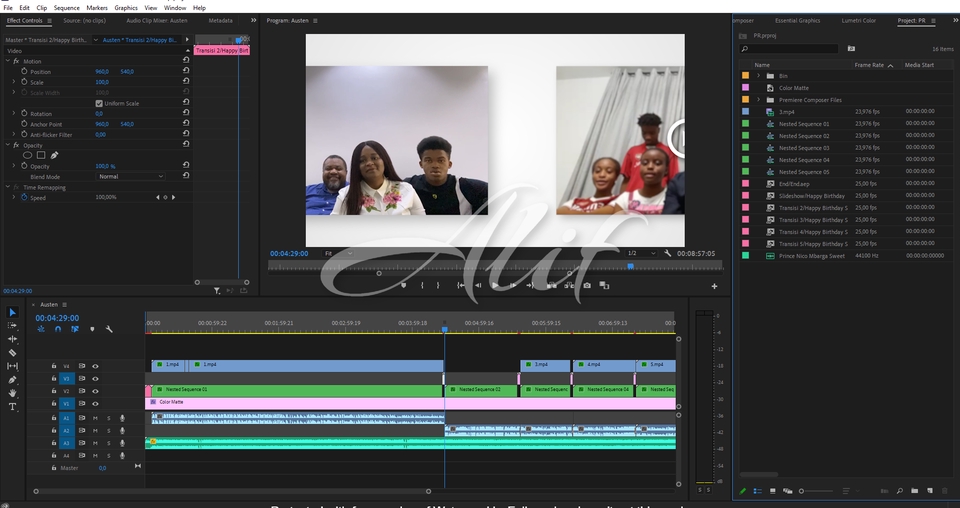Image resolution: width=960 pixels, height=508 pixels.
Task: Create ellipse mask under Opacity
Action: (x=28, y=155)
